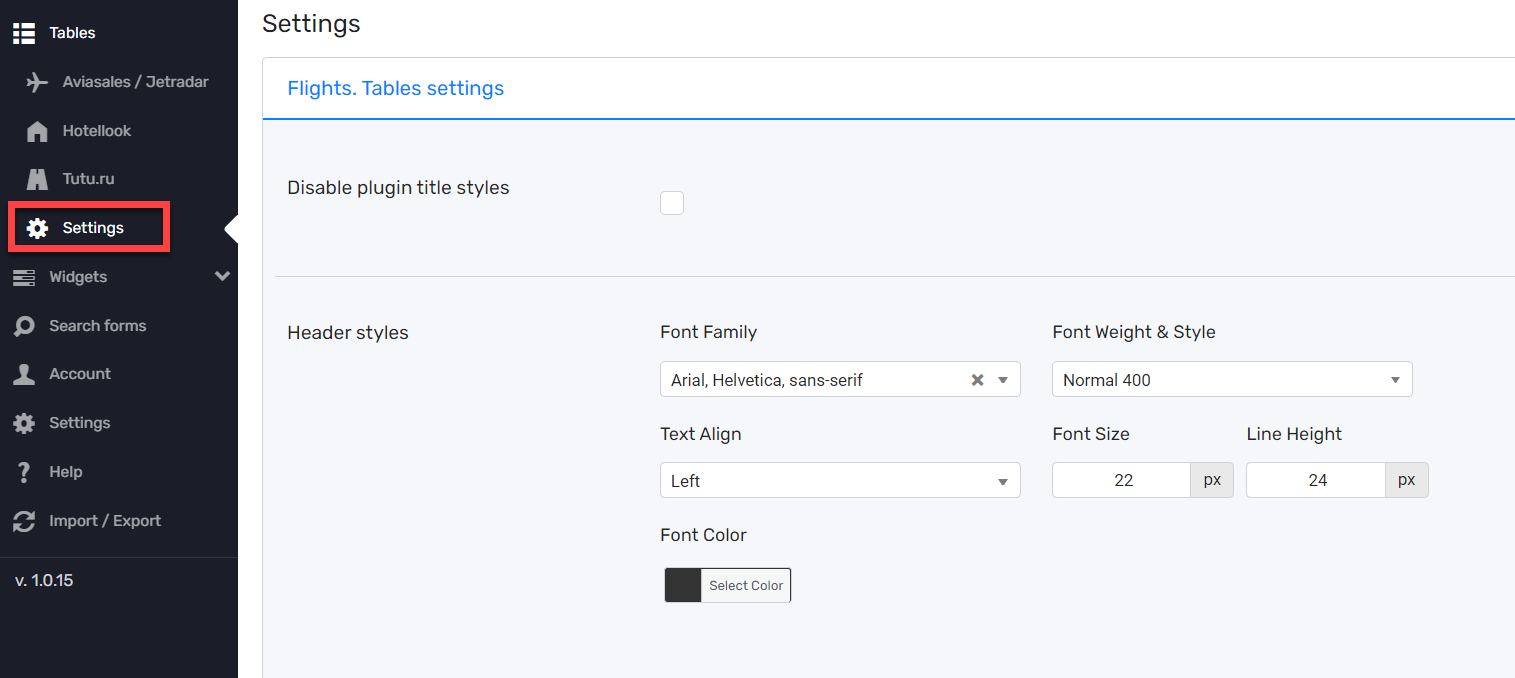Click the Disable plugin title styles label
The width and height of the screenshot is (1515, 678).
point(398,188)
